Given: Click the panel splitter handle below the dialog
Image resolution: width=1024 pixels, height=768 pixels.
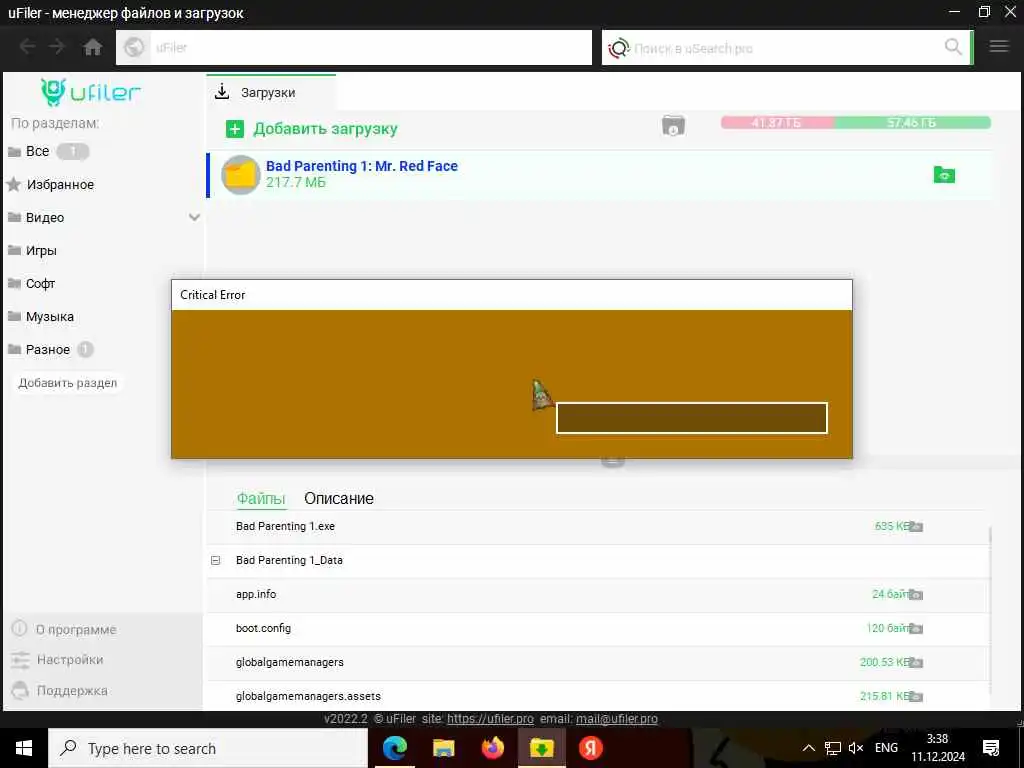Looking at the screenshot, I should pyautogui.click(x=613, y=462).
